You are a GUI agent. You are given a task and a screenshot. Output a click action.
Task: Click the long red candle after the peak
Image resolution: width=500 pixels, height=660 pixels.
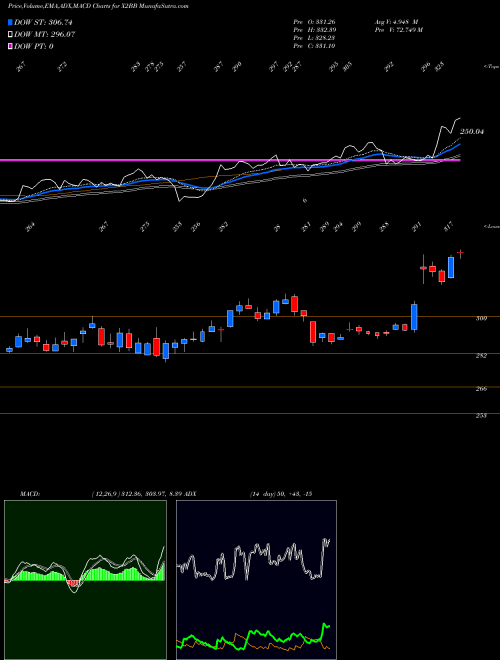click(313, 333)
